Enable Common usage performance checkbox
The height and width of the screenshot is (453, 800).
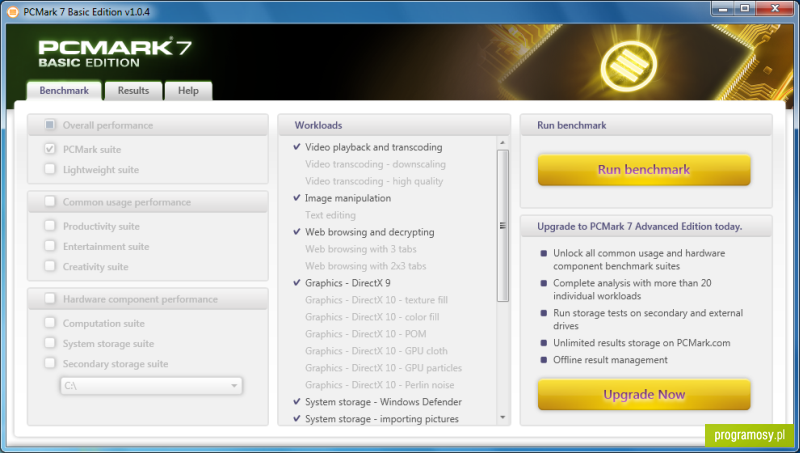(x=49, y=202)
